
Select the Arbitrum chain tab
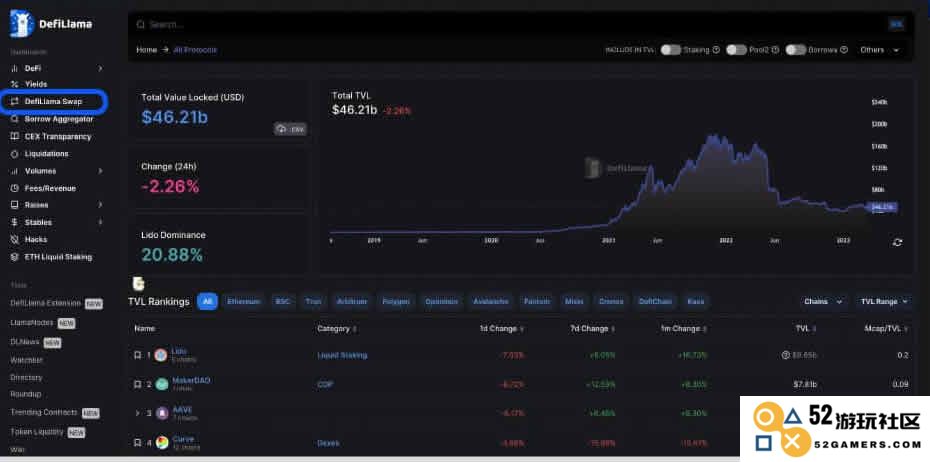coord(352,302)
